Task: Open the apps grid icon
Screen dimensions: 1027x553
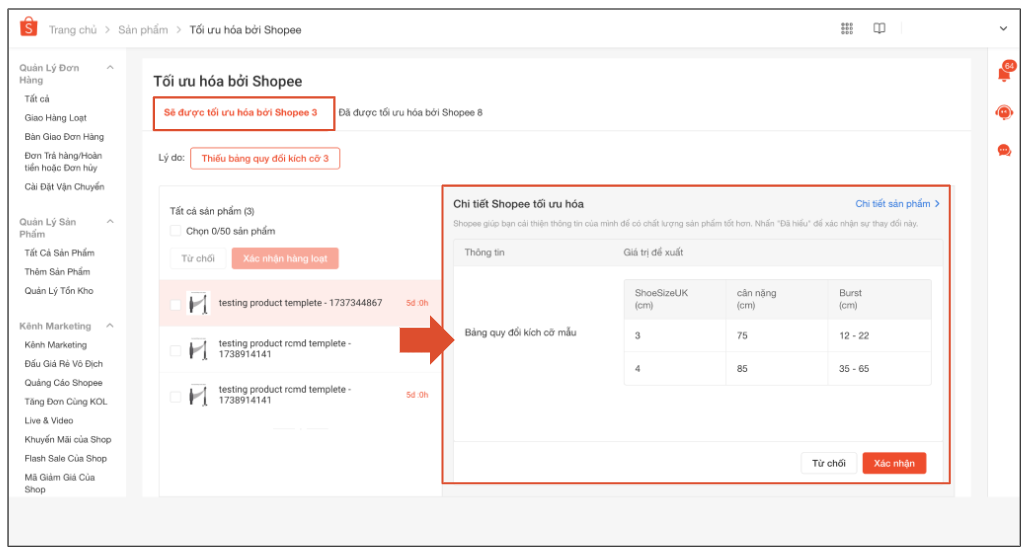Action: point(847,28)
